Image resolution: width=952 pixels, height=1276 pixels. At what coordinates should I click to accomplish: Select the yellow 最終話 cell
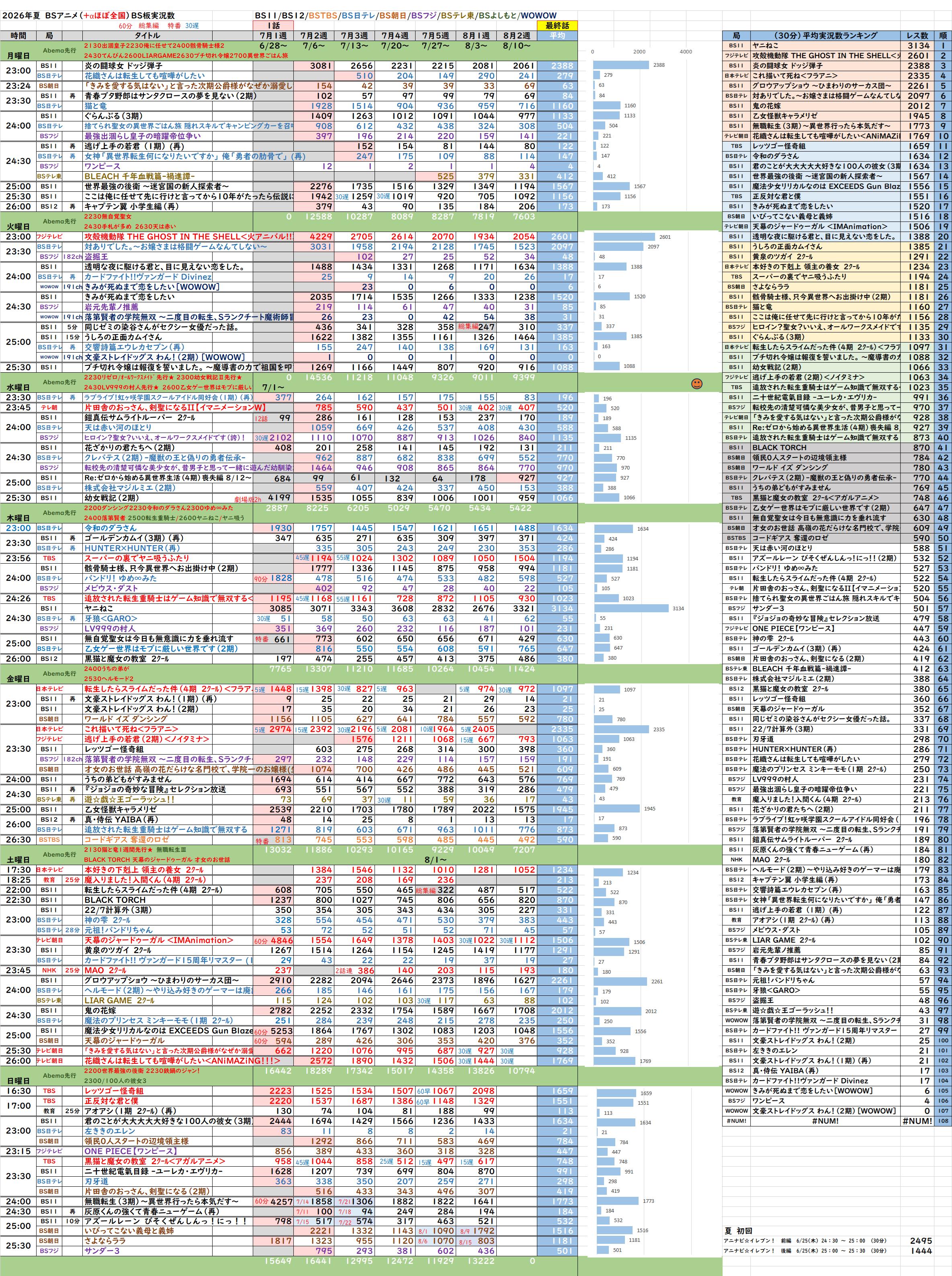click(x=557, y=26)
